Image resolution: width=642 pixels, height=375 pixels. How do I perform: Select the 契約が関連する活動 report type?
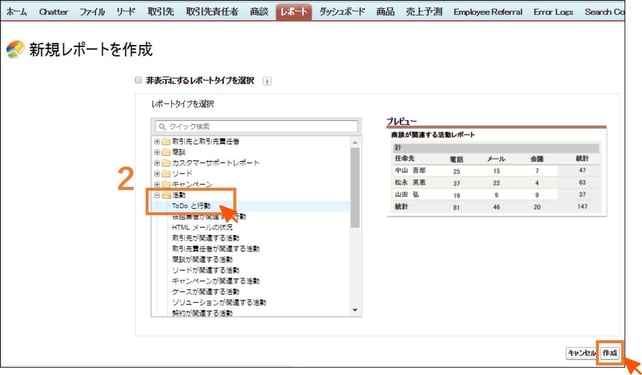pos(202,313)
